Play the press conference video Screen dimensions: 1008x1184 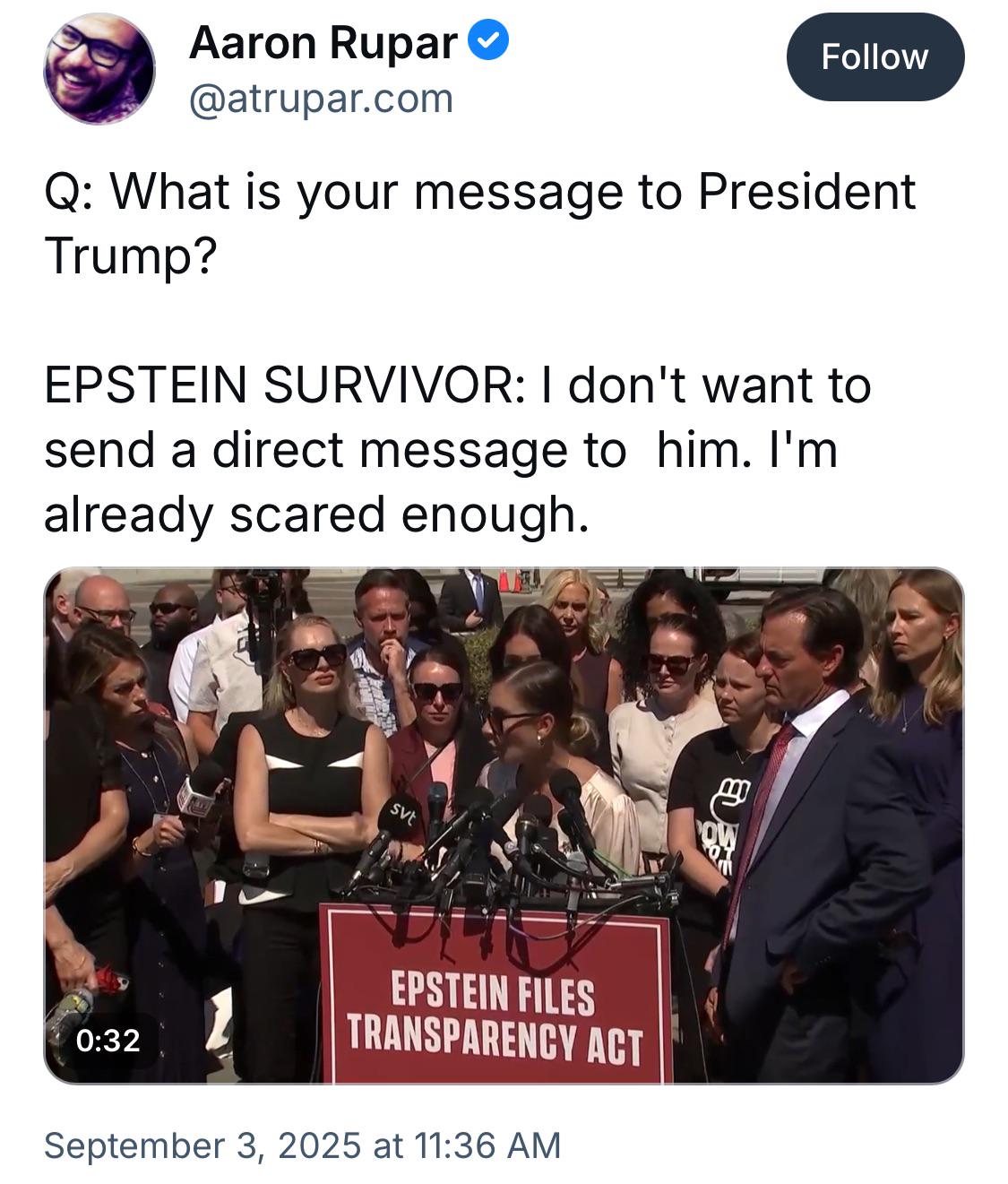click(504, 825)
